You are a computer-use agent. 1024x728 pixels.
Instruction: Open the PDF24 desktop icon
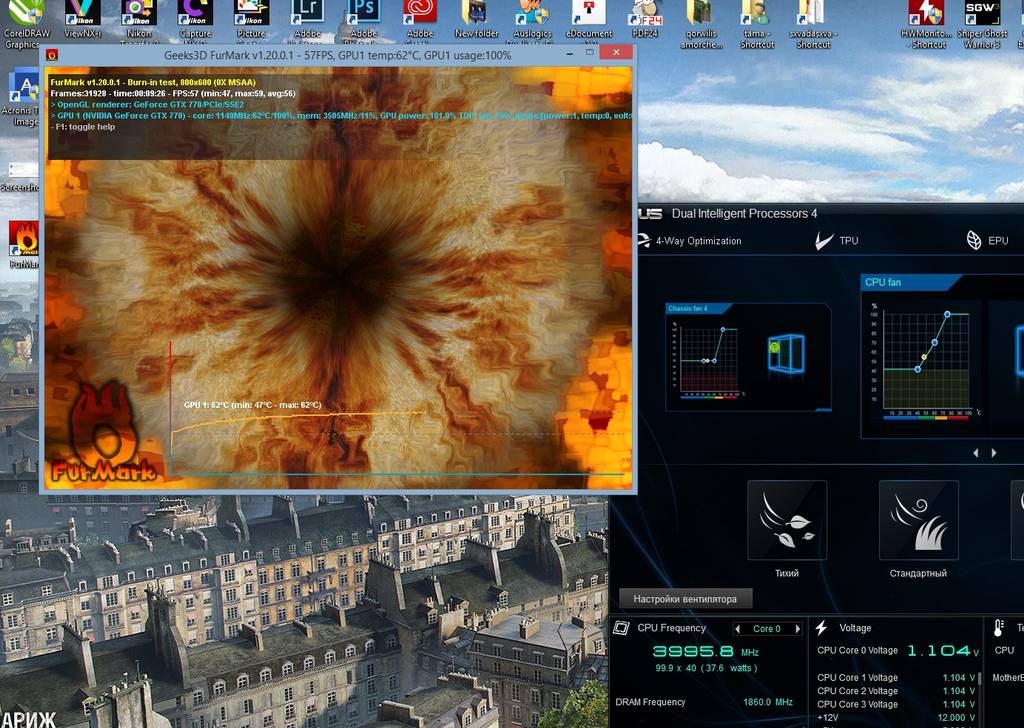[645, 20]
